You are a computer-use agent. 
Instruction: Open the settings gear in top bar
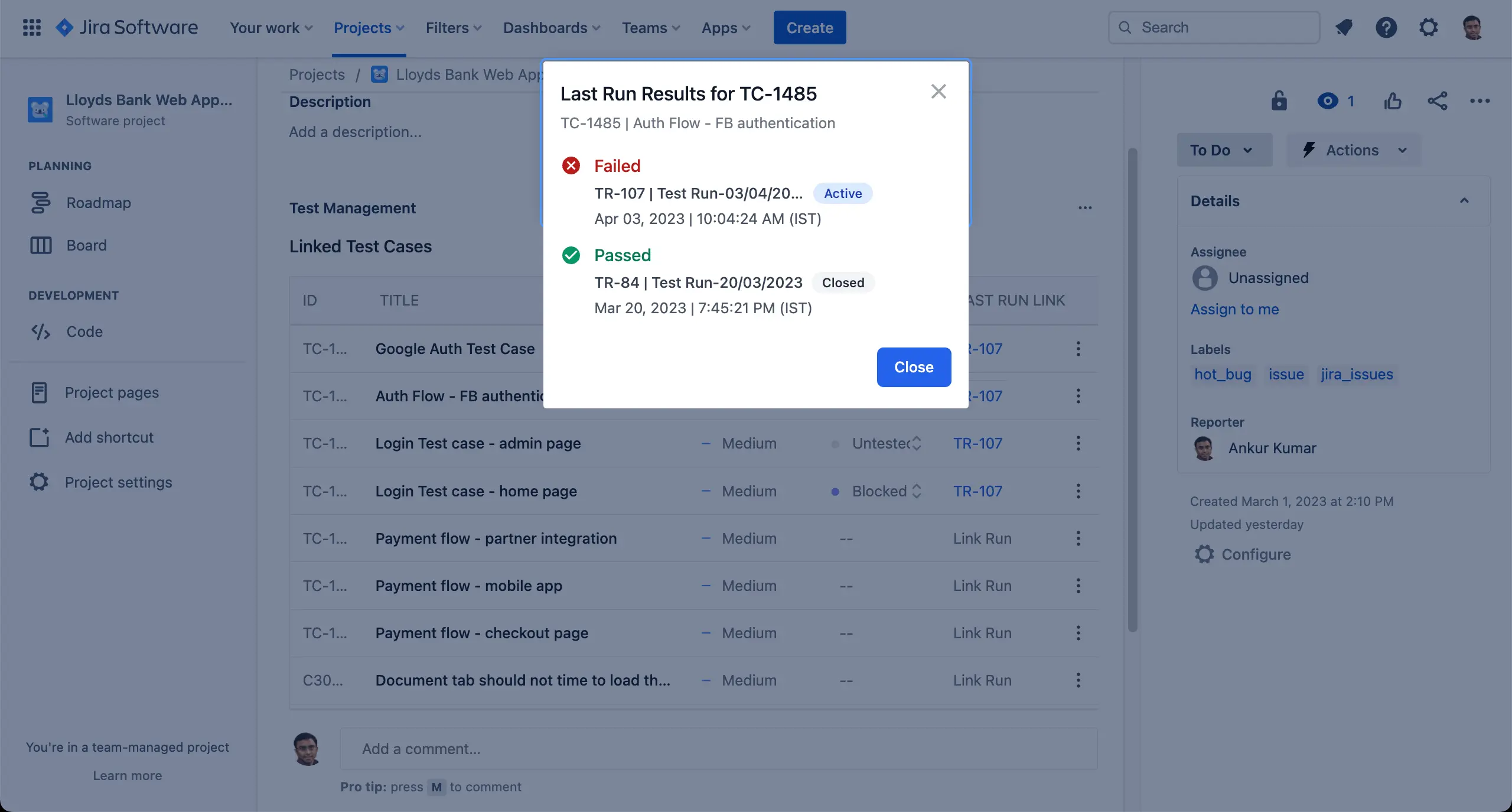(1428, 28)
